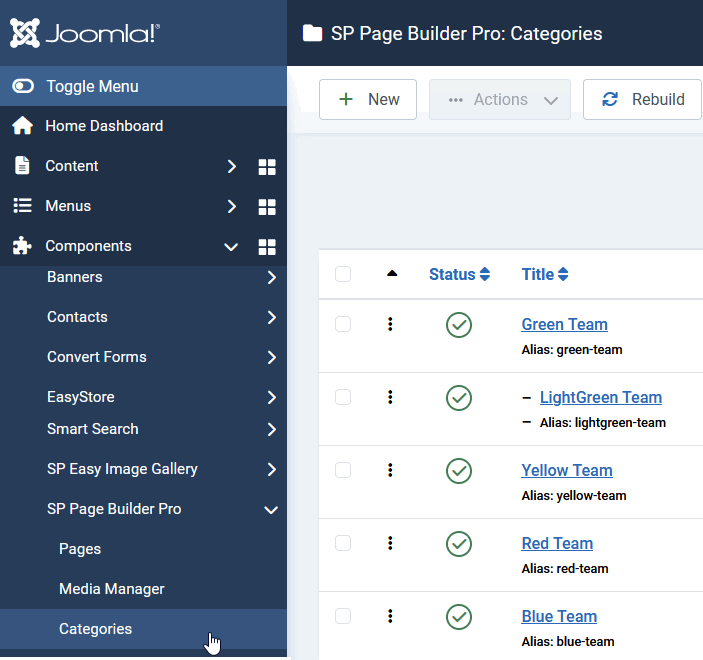Viewport: 703px width, 660px height.
Task: Click the Home Dashboard house icon
Action: (x=22, y=126)
